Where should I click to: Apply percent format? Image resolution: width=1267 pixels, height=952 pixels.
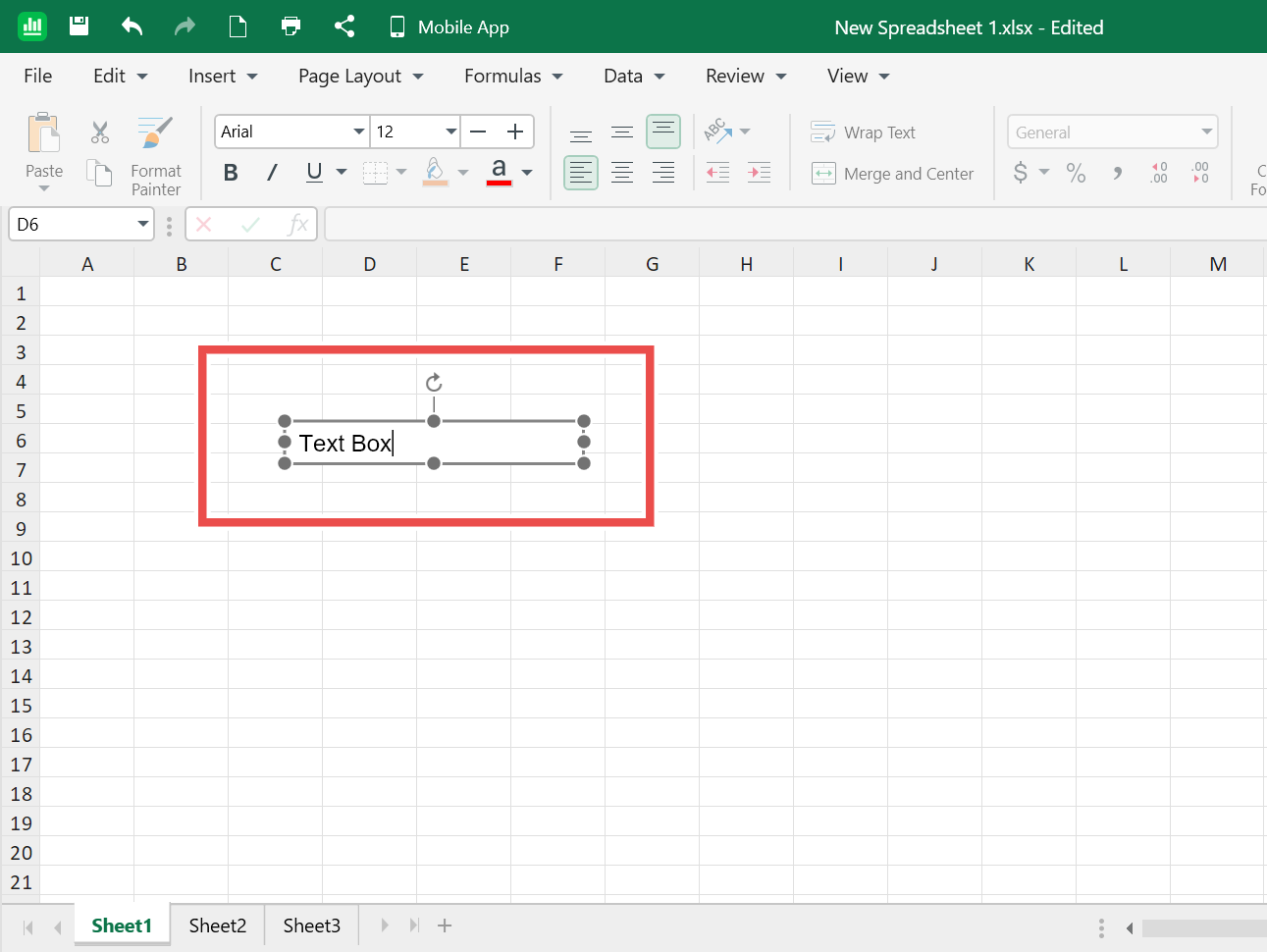(x=1076, y=173)
